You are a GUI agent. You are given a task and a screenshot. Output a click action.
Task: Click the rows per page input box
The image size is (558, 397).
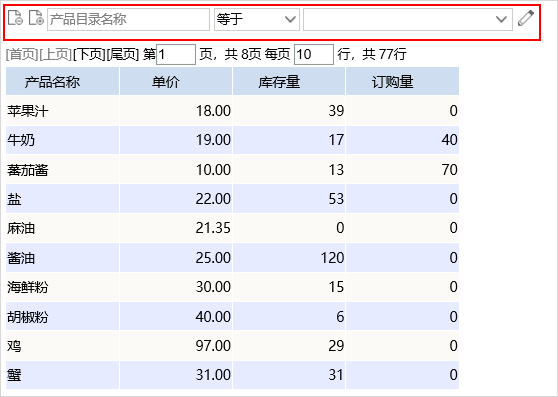coord(314,54)
